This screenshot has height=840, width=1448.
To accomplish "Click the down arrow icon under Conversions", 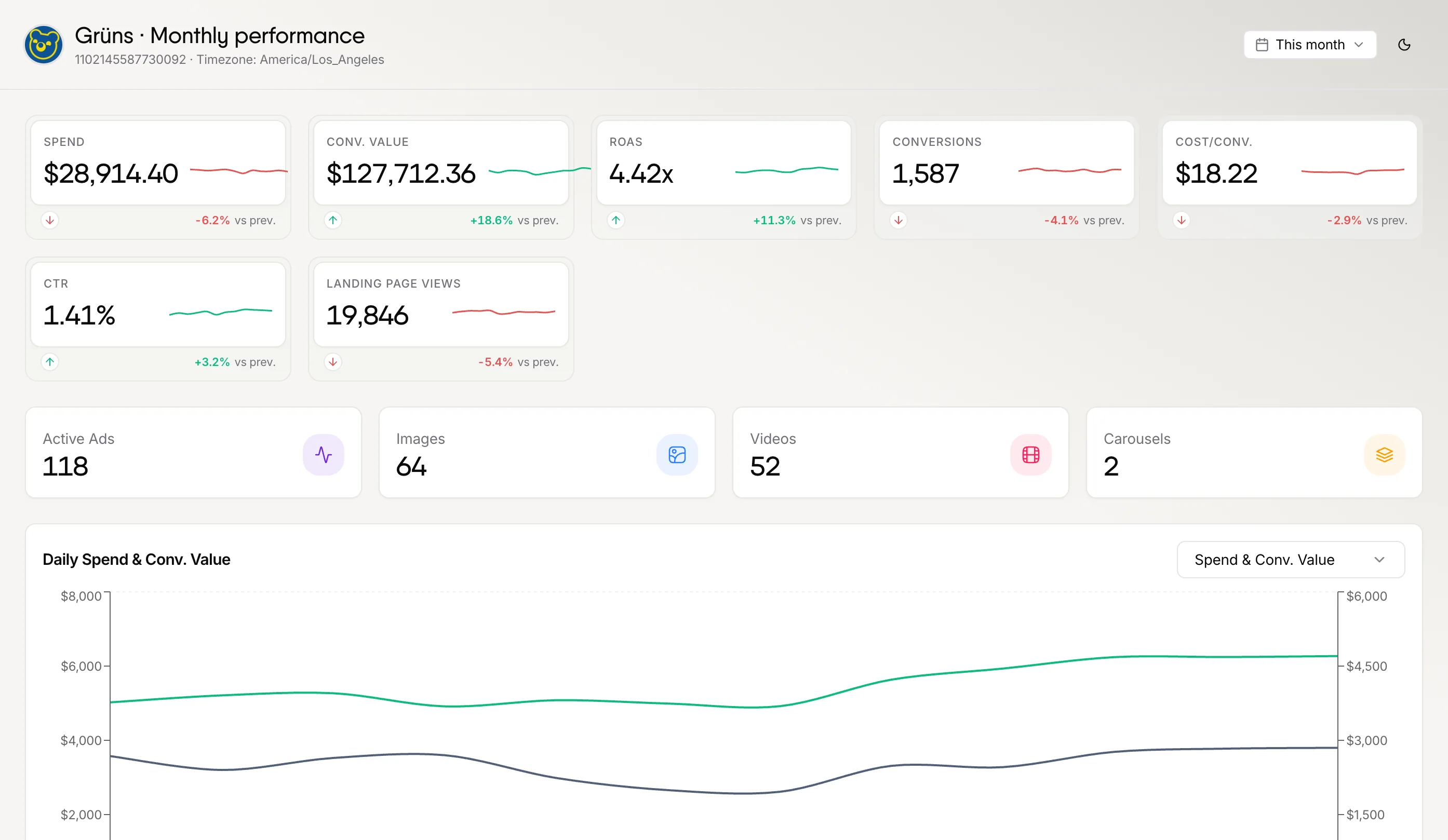I will tap(898, 220).
